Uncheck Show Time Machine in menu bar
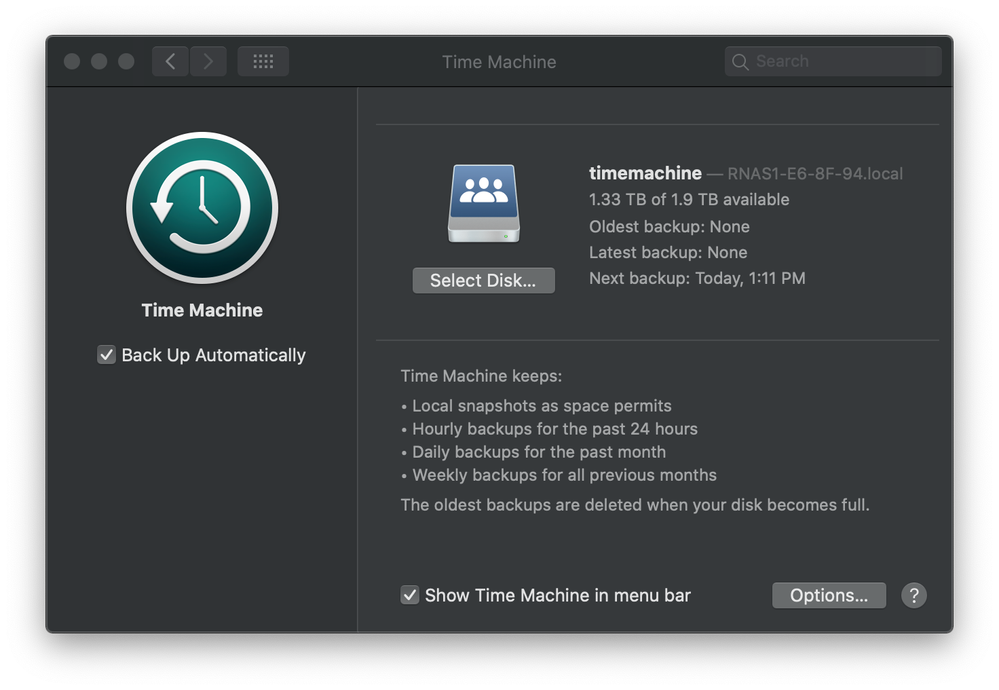The width and height of the screenshot is (999, 690). 410,595
